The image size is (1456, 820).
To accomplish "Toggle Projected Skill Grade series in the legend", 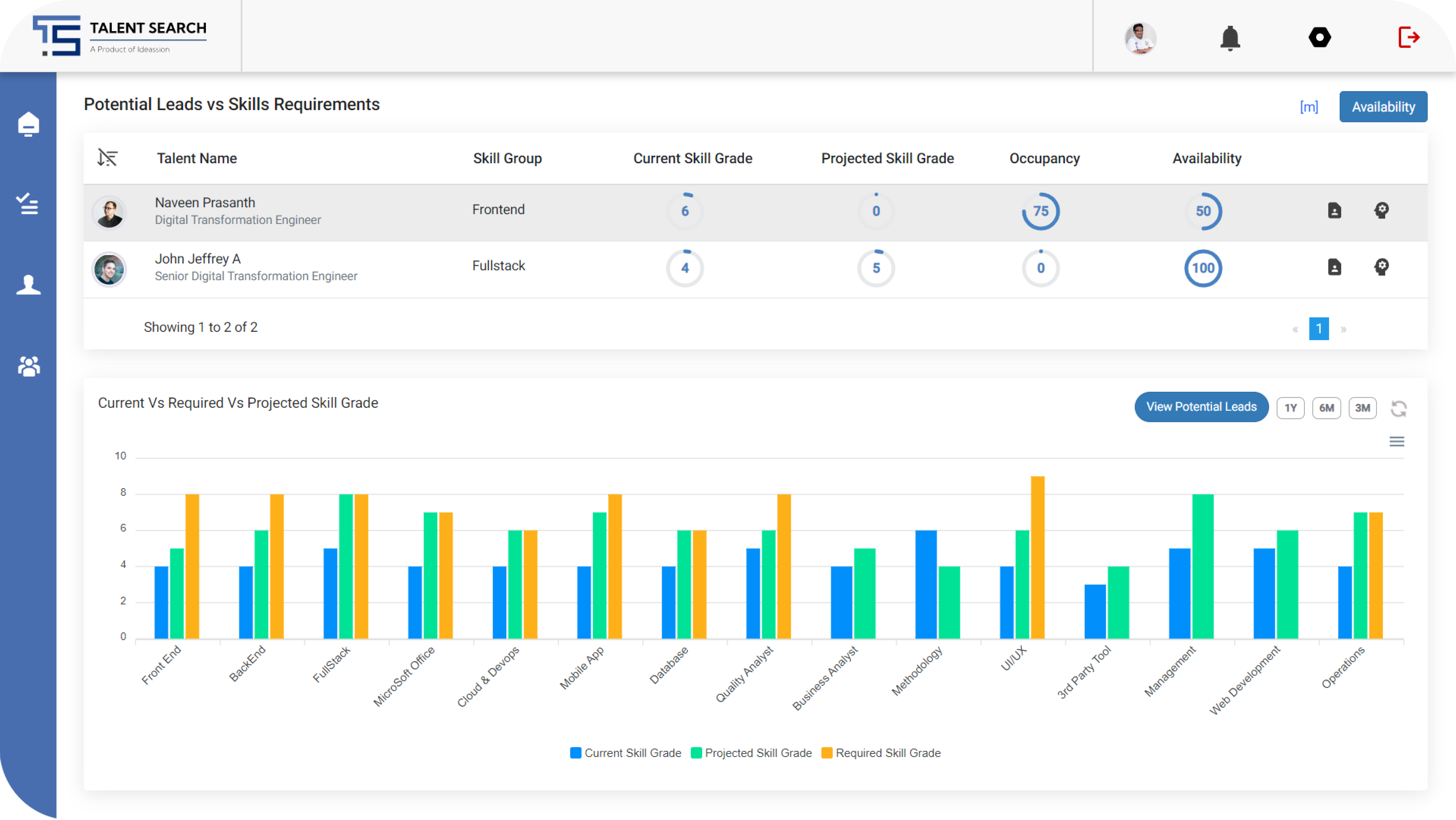I will (x=751, y=753).
